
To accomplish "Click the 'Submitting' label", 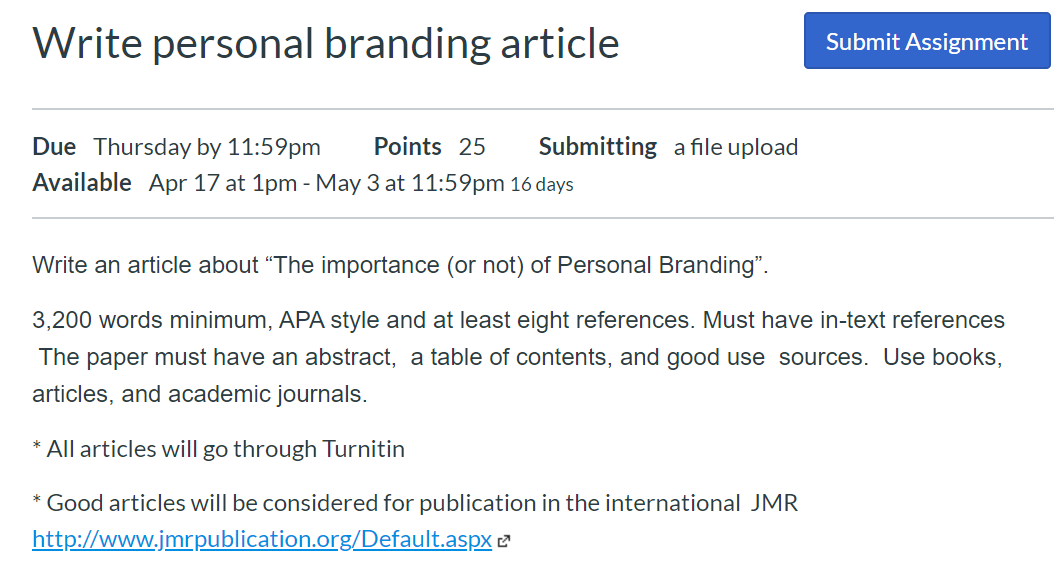I will coord(597,146).
